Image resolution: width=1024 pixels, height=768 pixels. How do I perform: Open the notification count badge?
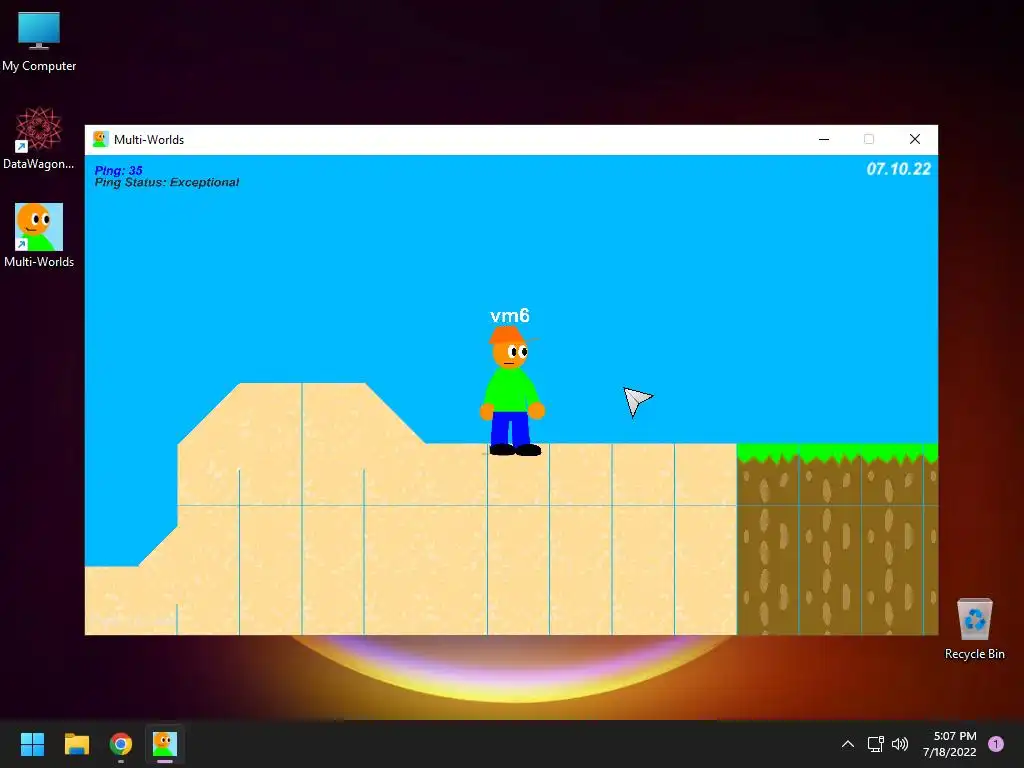coord(996,744)
